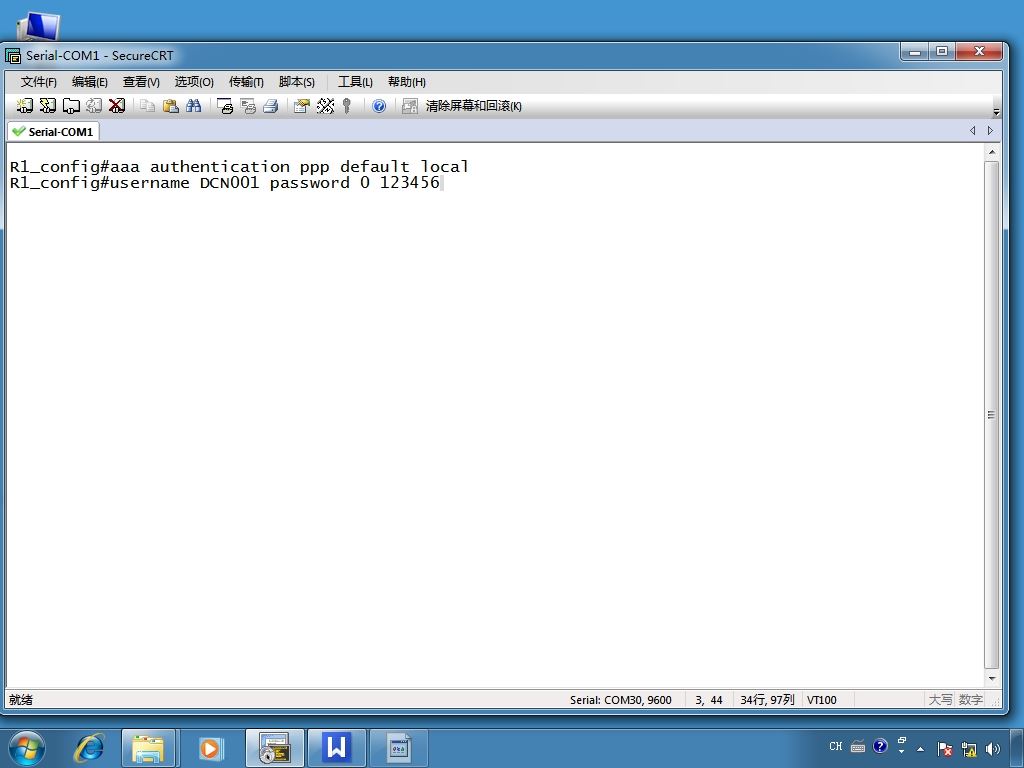The width and height of the screenshot is (1024, 768).
Task: Click the SecureCRT title bar system icon
Action: (x=13, y=56)
